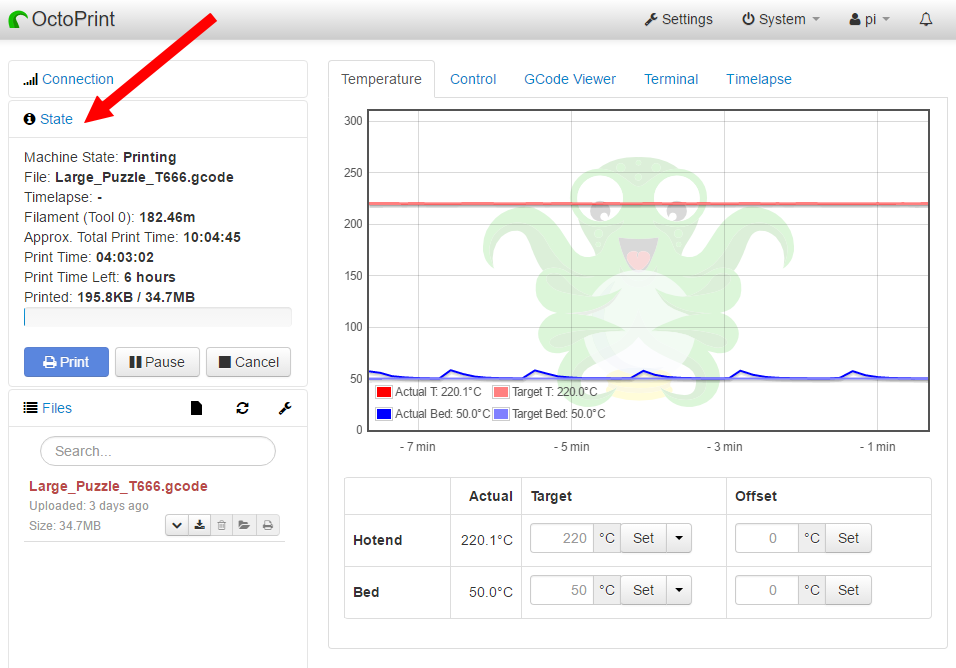
Task: Collapse the Connection panel
Action: click(x=77, y=79)
